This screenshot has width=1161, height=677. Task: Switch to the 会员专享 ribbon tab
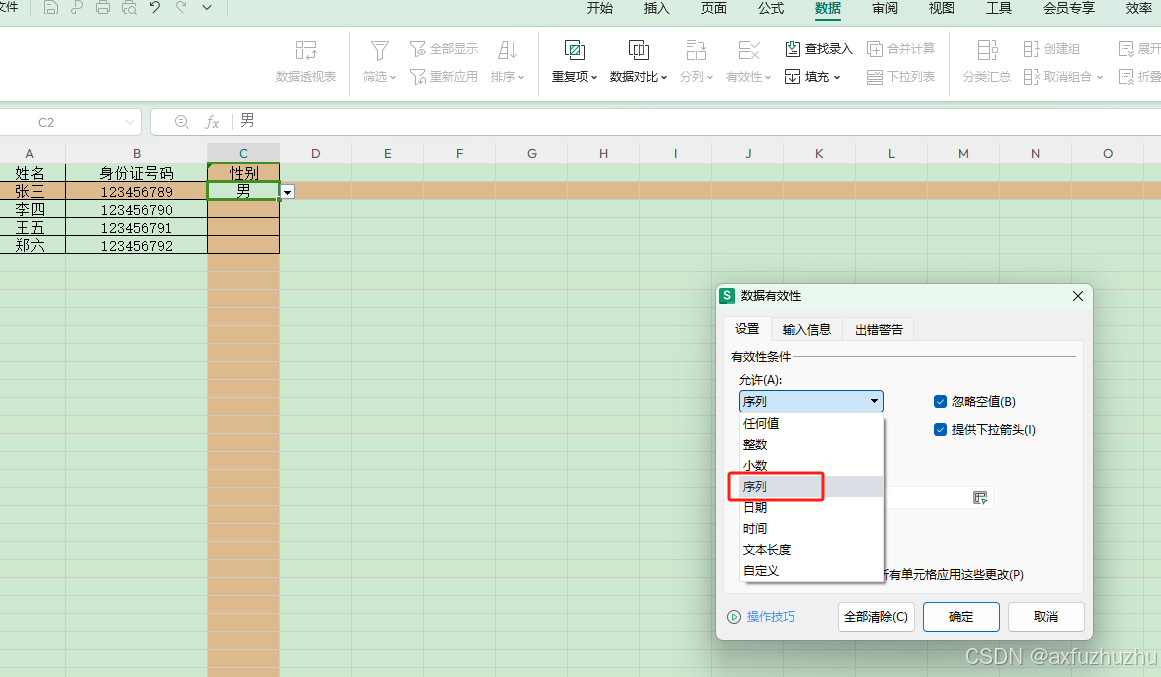(1068, 8)
